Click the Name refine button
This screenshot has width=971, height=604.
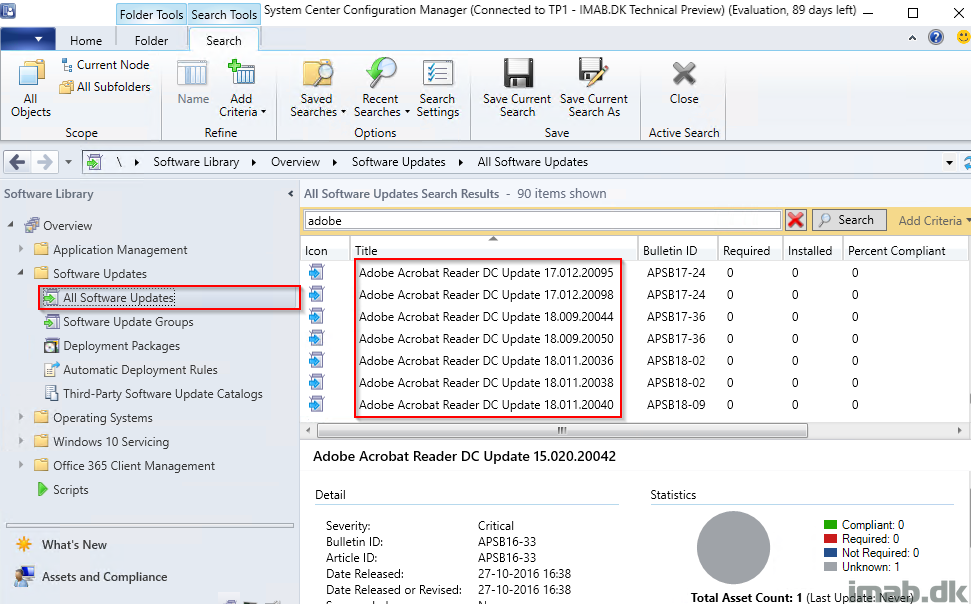tap(193, 82)
